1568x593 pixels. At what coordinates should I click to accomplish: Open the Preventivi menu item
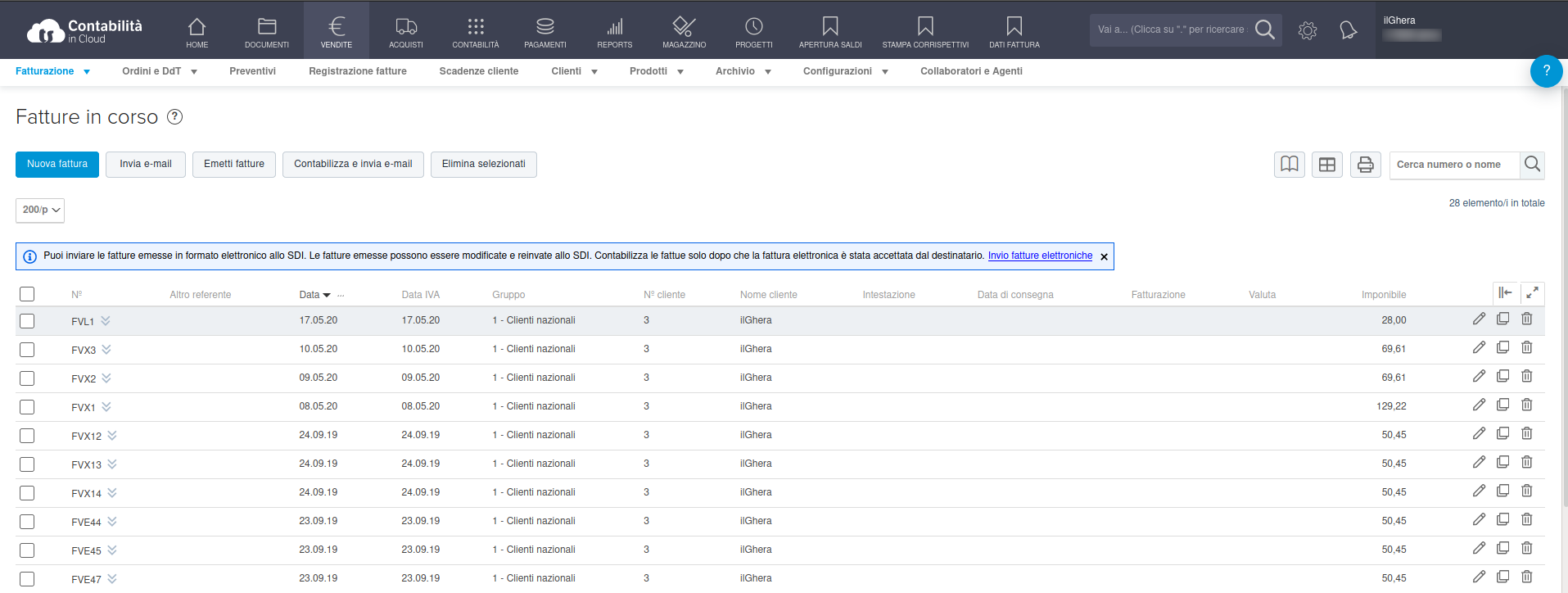pos(252,71)
